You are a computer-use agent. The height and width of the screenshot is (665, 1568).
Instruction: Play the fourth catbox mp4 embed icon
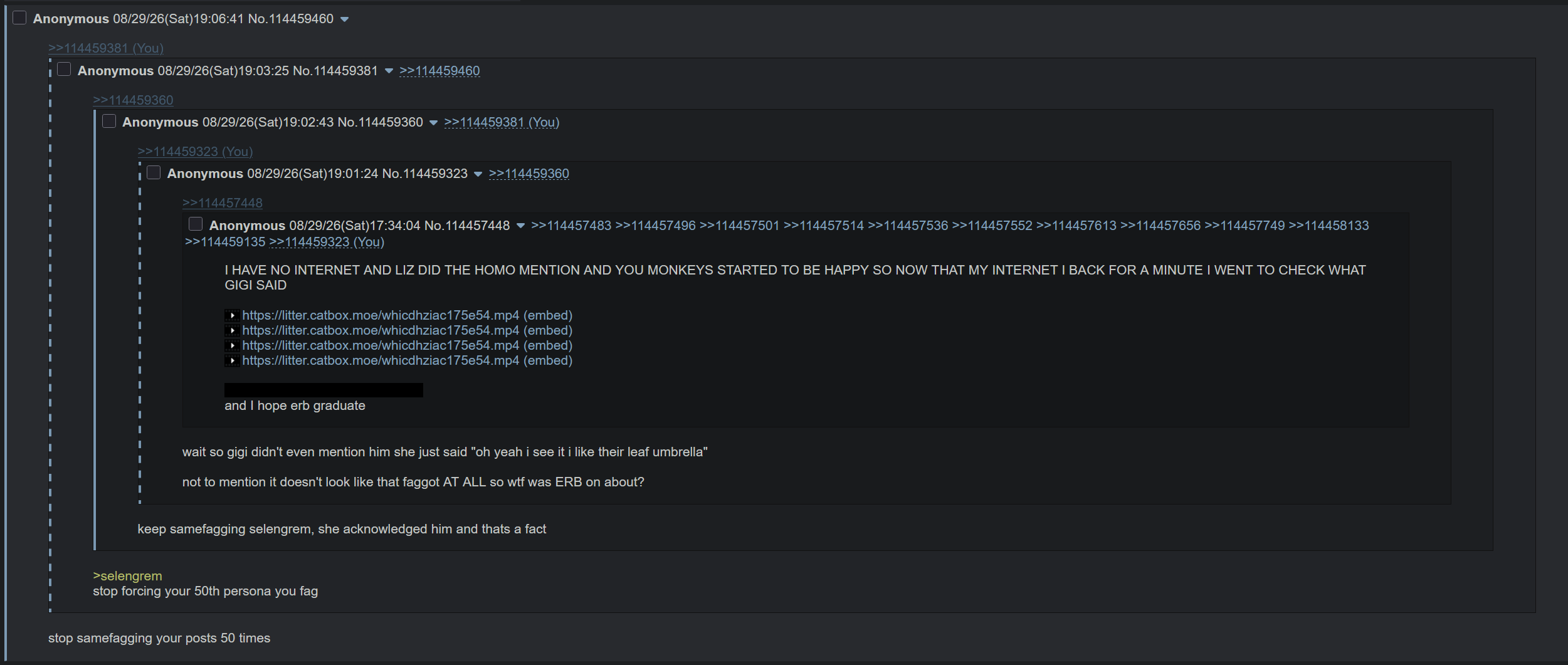(x=232, y=360)
